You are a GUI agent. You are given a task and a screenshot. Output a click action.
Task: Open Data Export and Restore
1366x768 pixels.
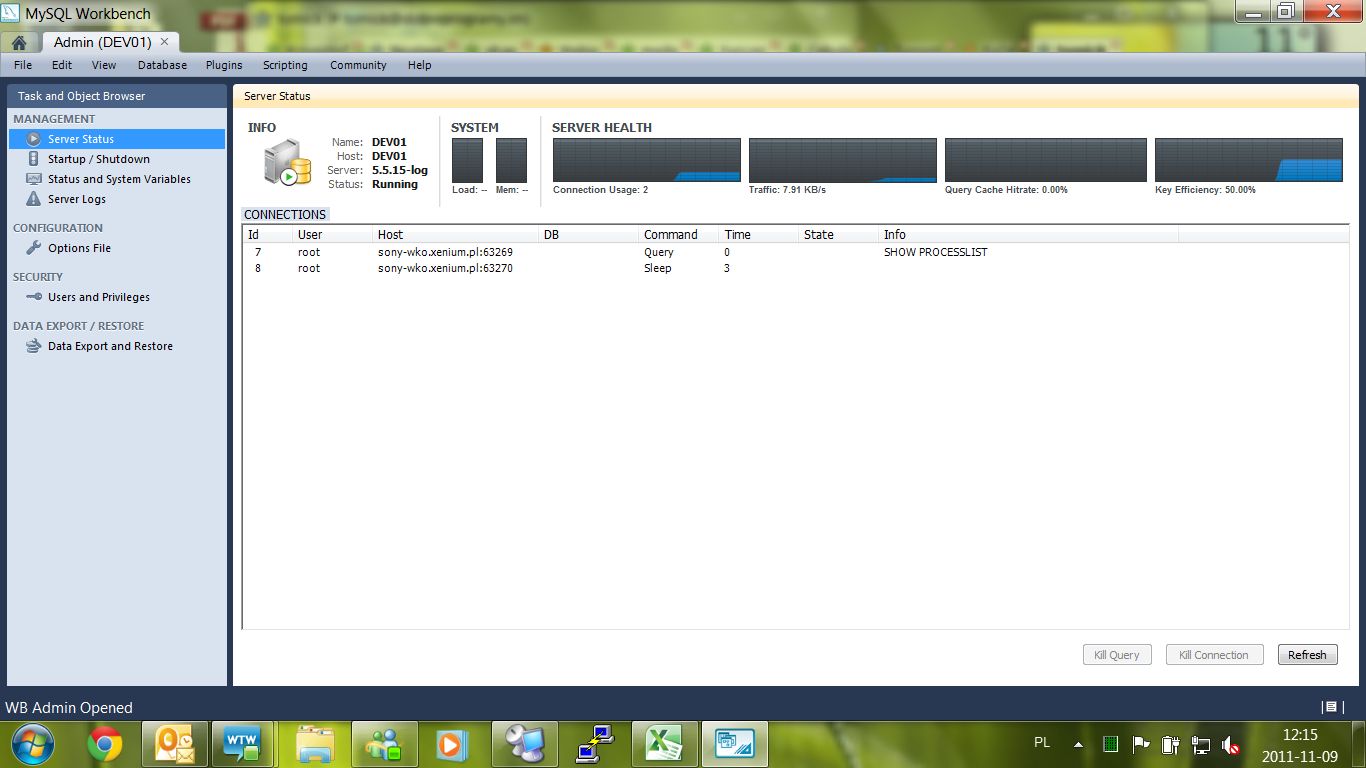pos(110,346)
